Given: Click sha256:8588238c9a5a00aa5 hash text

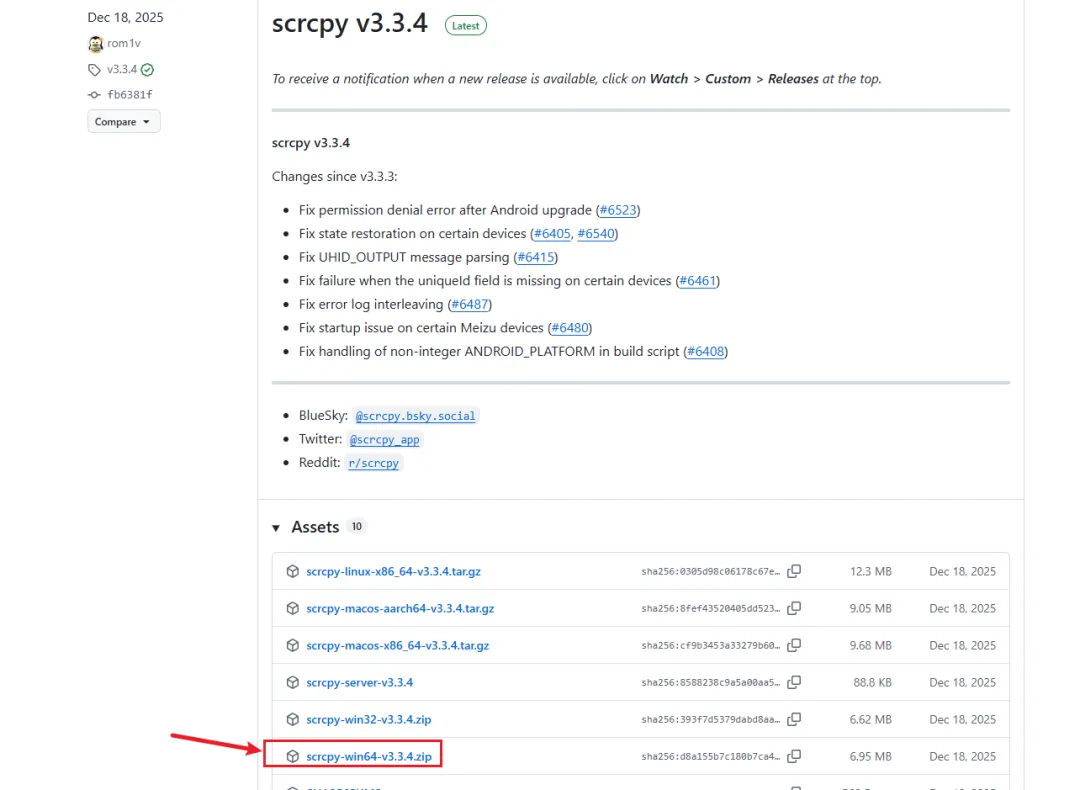Looking at the screenshot, I should point(710,683).
